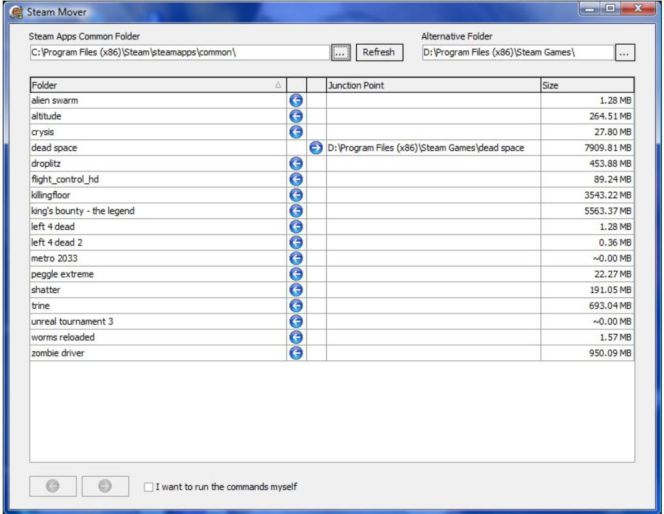Image resolution: width=664 pixels, height=514 pixels.
Task: Click the 950.09 MB size value
Action: [610, 353]
